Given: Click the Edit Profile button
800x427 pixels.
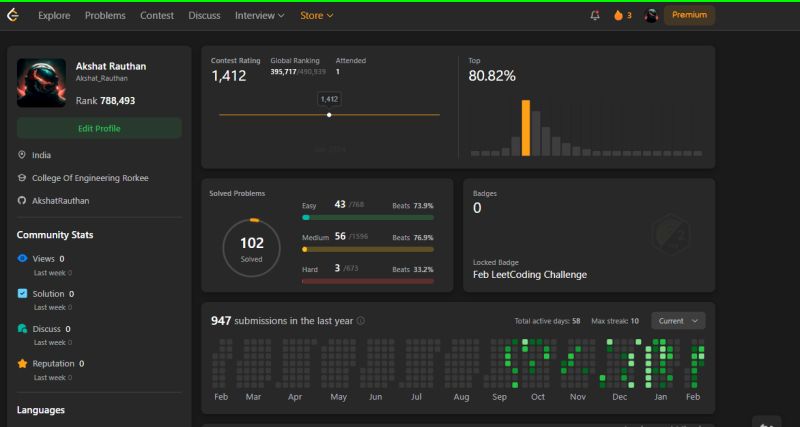Looking at the screenshot, I should click(99, 129).
